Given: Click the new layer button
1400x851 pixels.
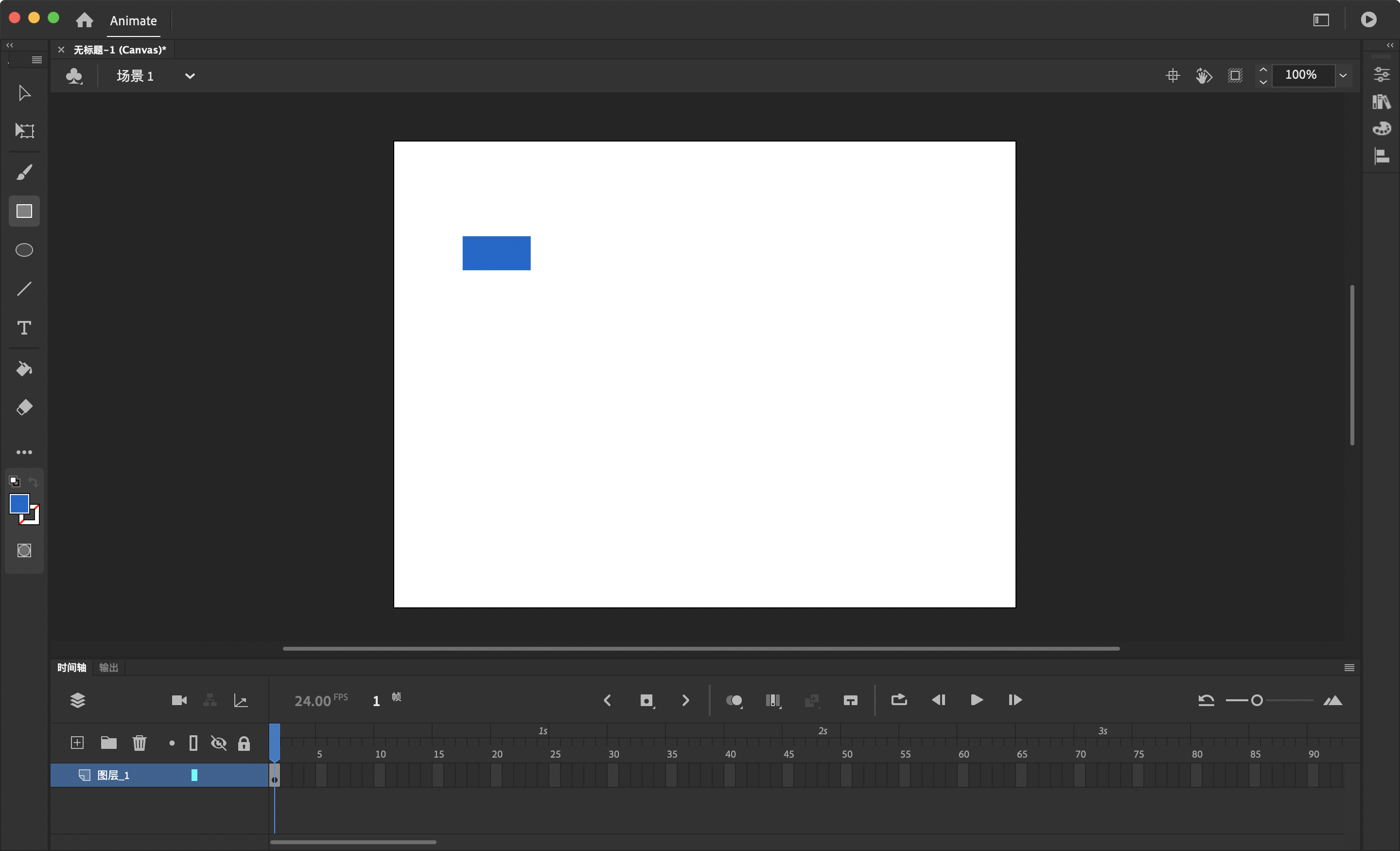Looking at the screenshot, I should [77, 743].
